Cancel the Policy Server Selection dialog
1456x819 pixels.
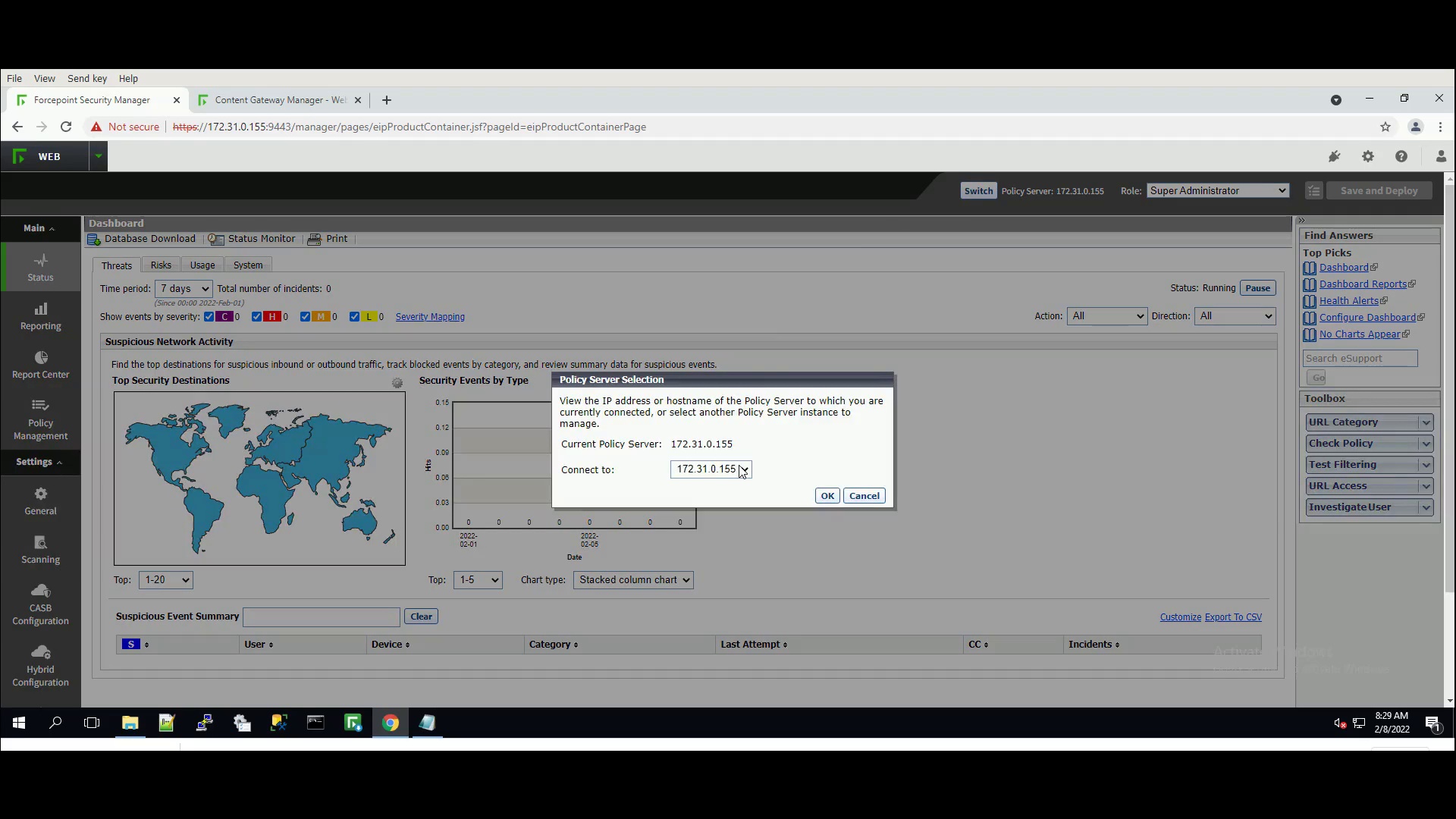pos(864,496)
